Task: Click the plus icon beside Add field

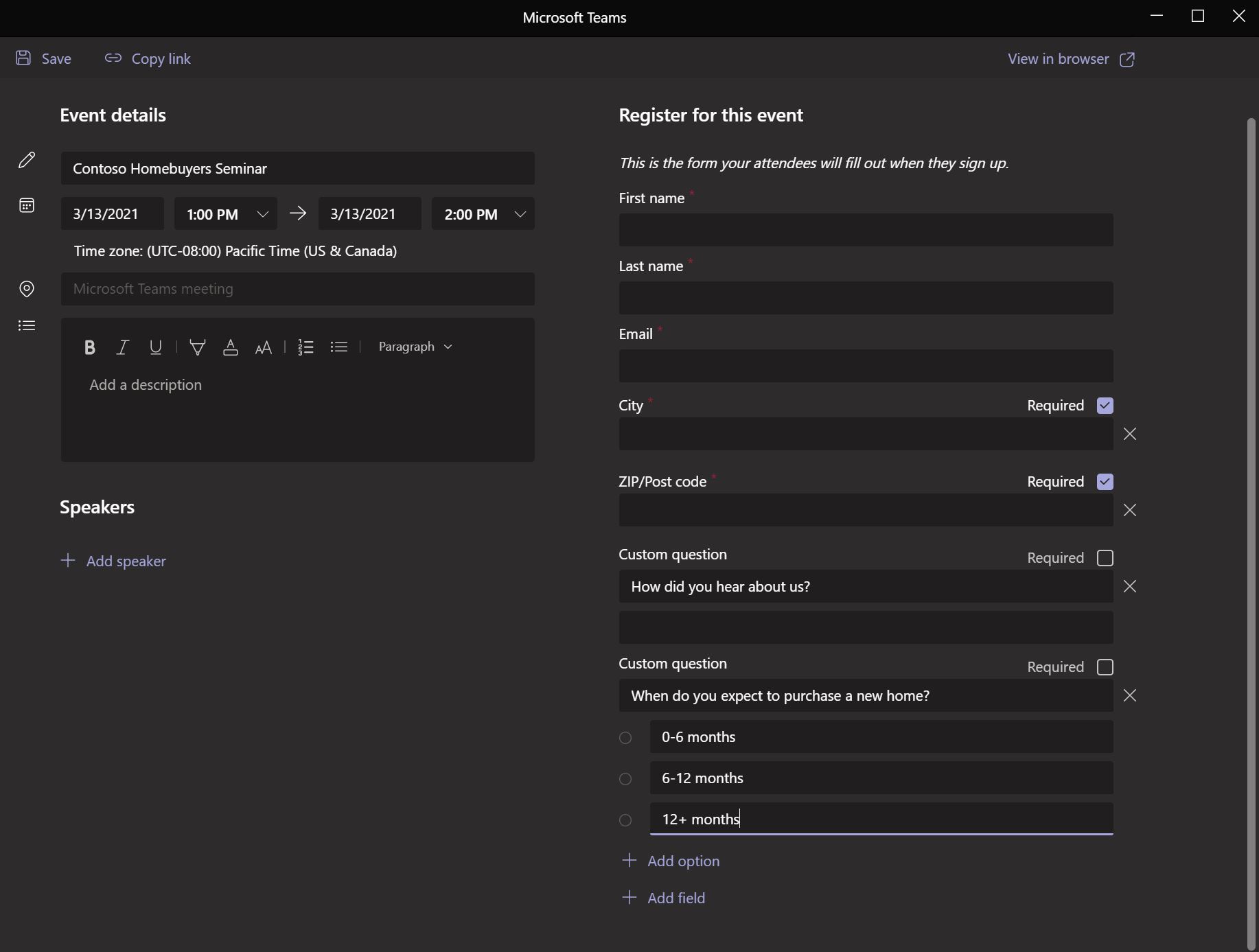Action: coord(629,897)
